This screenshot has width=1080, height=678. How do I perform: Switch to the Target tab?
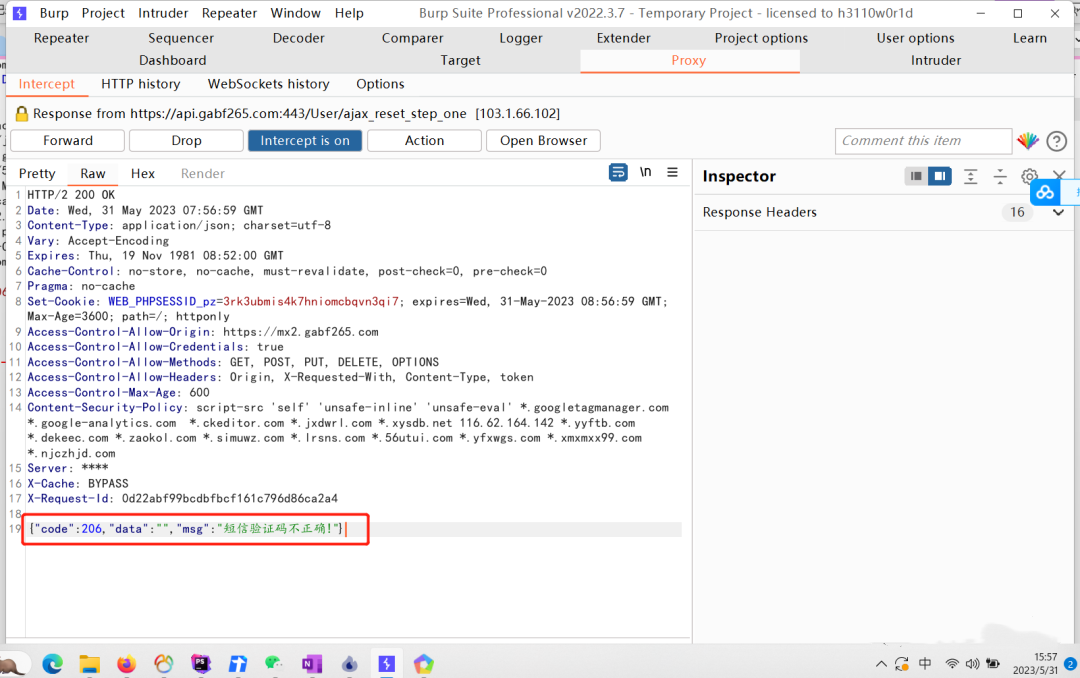tap(460, 60)
